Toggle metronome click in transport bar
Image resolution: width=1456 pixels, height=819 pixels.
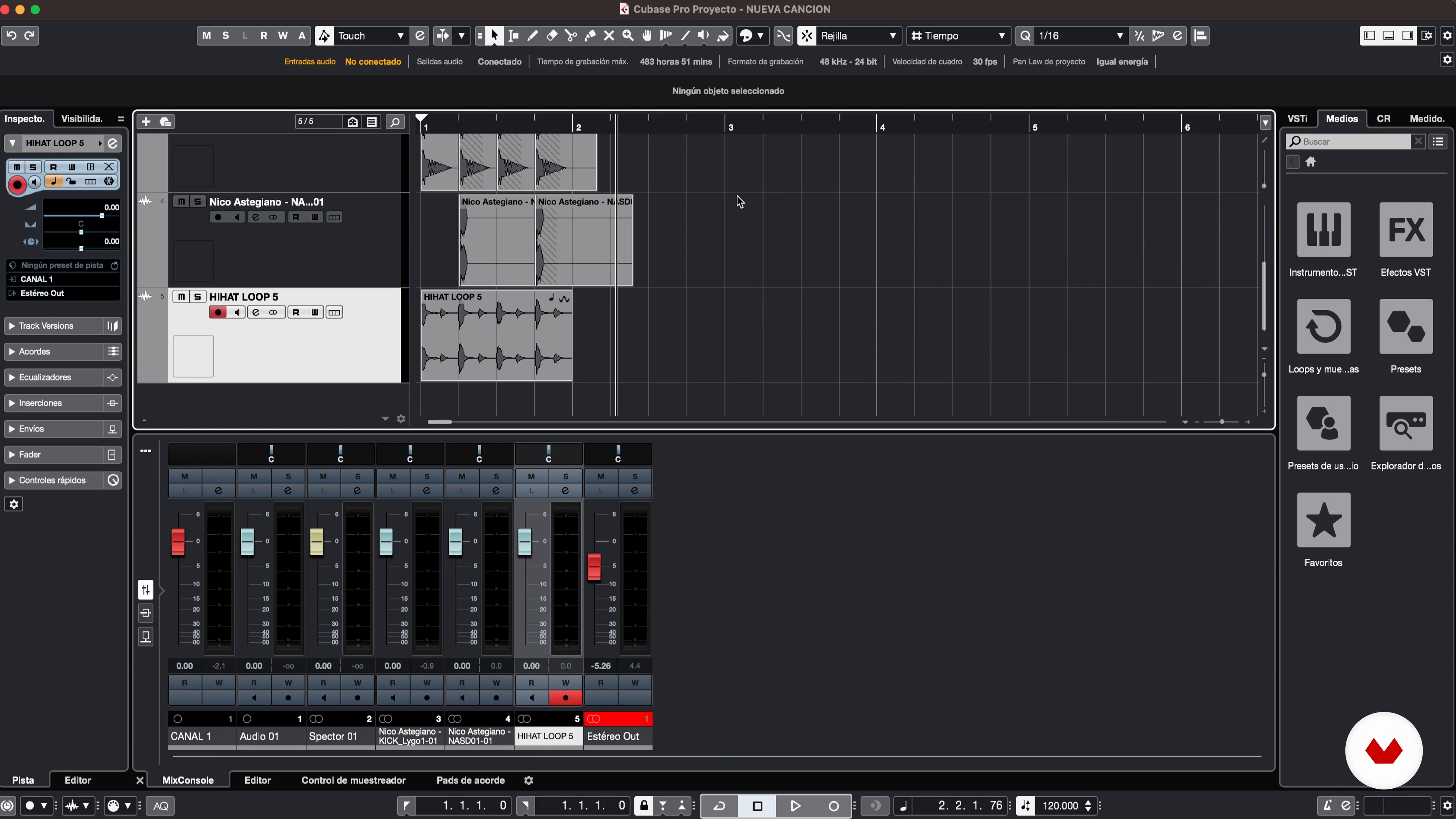pos(1327,806)
